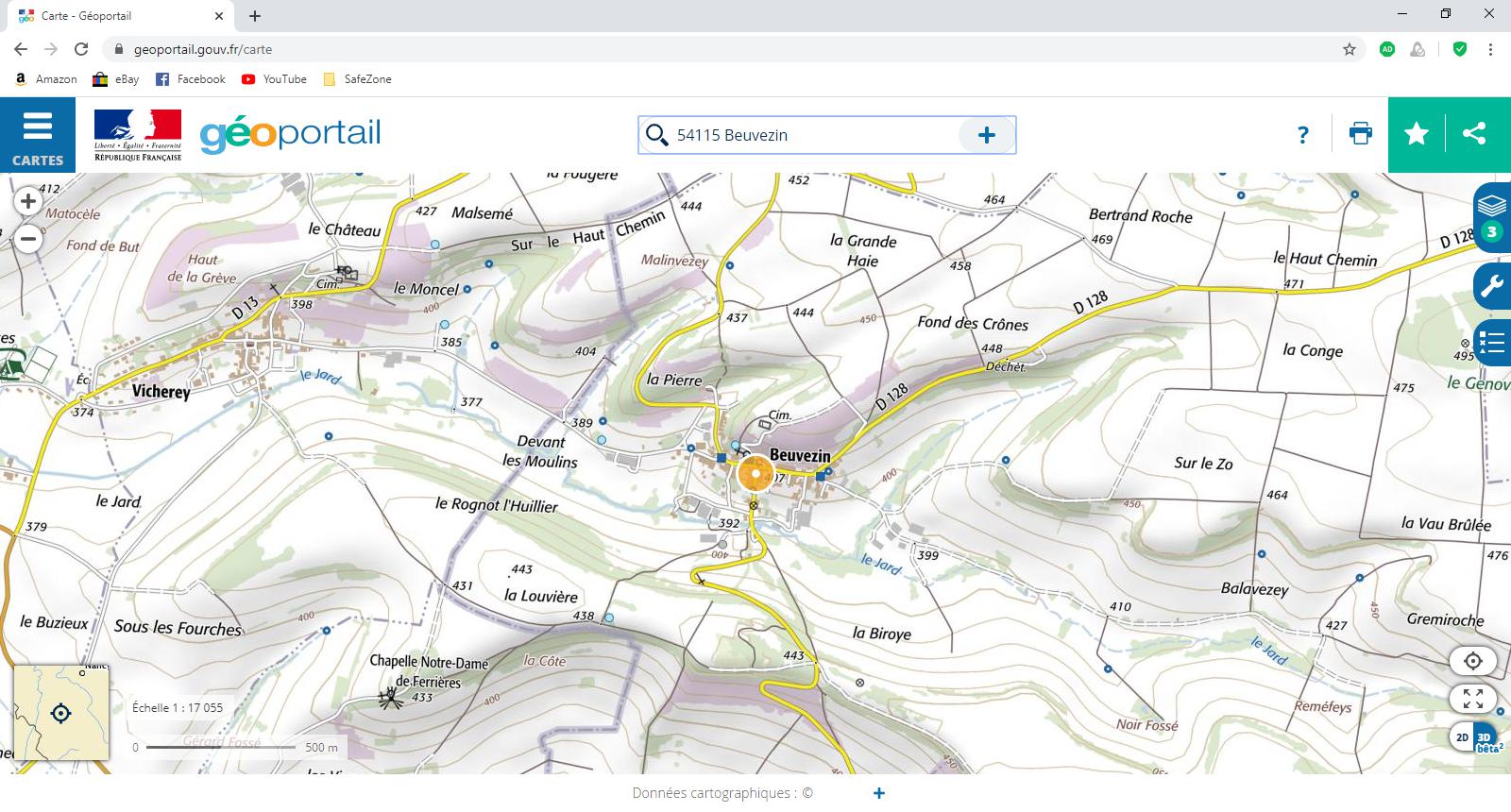Open the YouTube bookmark
This screenshot has height=812, width=1511.
[274, 79]
